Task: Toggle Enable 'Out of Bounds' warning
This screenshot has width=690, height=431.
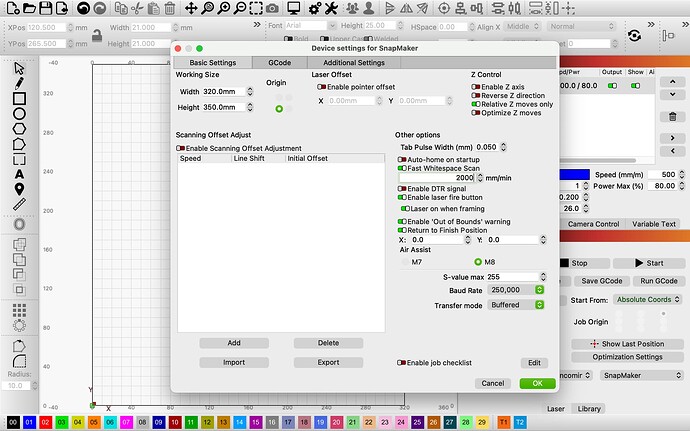Action: 402,221
